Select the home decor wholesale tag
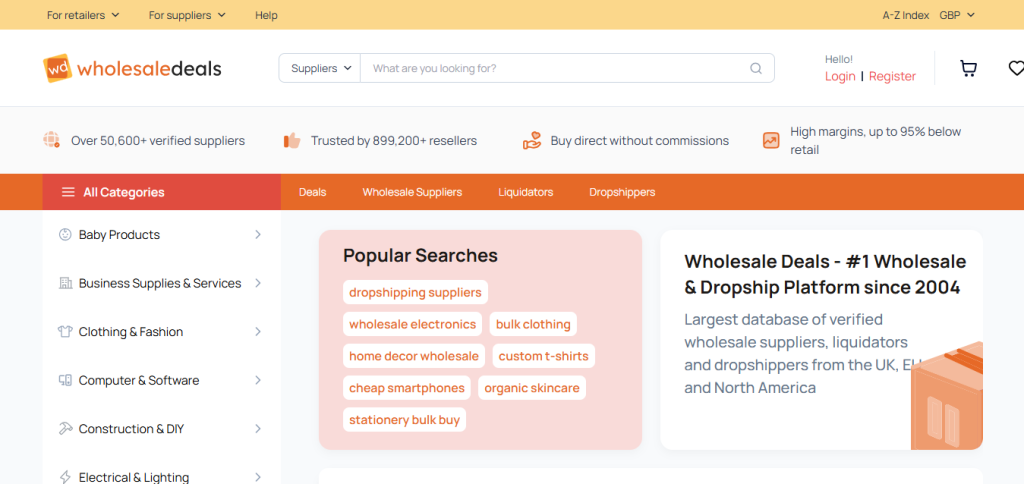 [414, 356]
